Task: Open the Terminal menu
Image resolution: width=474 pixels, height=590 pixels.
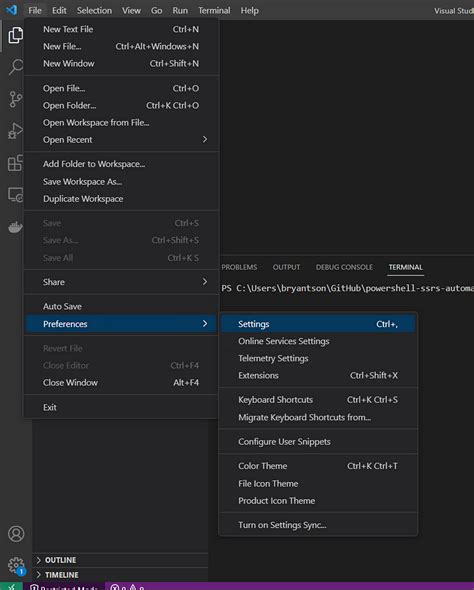Action: tap(214, 11)
